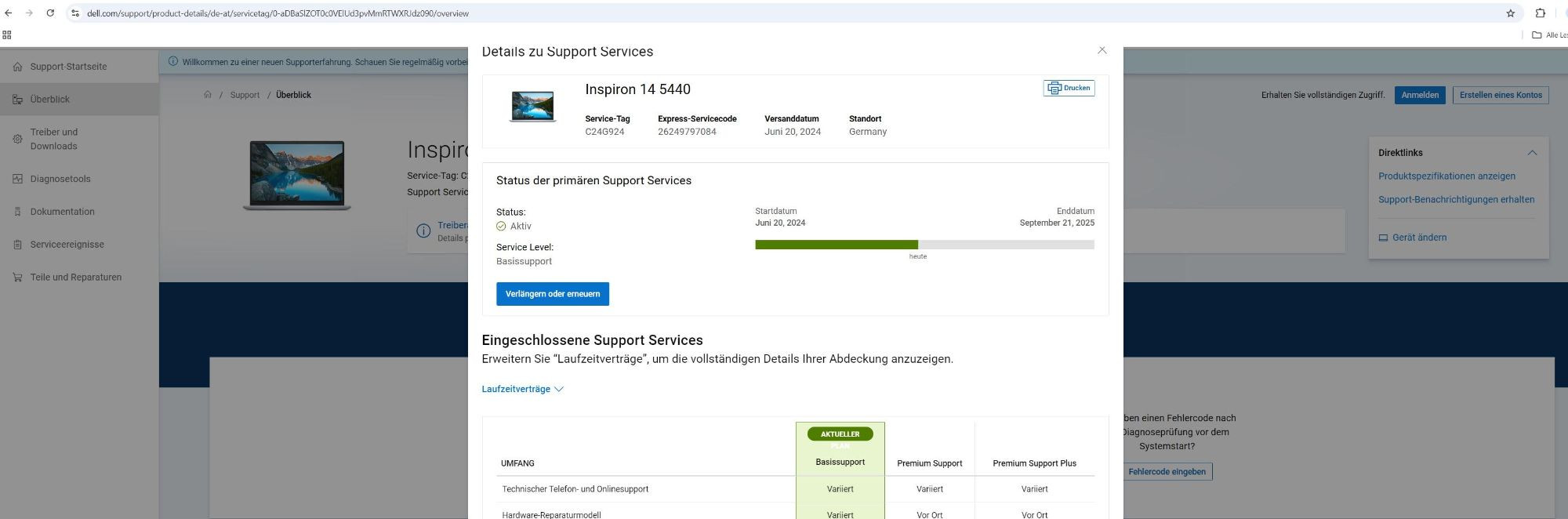Go back using the browser back arrow

click(9, 13)
